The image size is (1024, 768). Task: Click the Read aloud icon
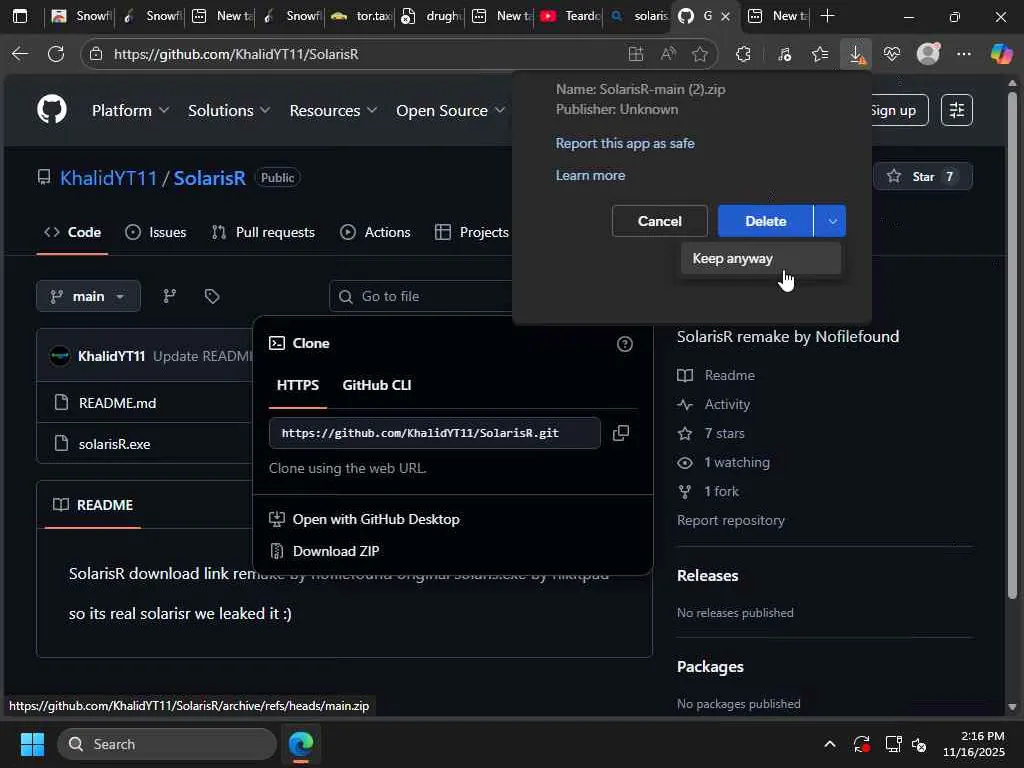coord(667,54)
